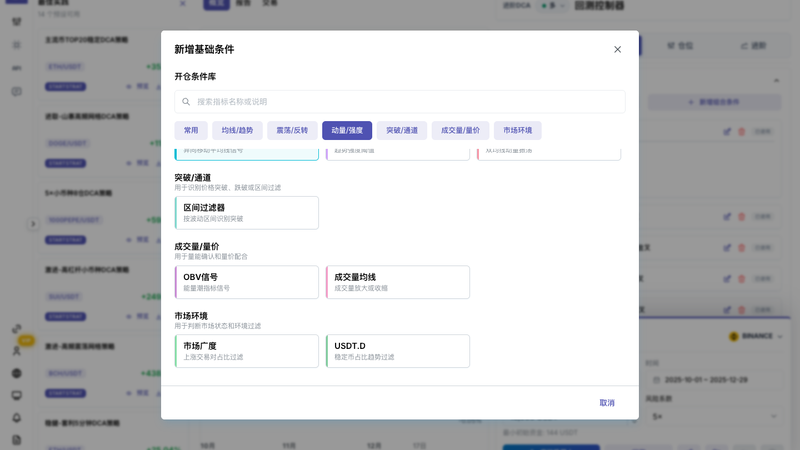Open notifications via the sidebar bell icon
This screenshot has width=800, height=450.
click(x=16, y=418)
